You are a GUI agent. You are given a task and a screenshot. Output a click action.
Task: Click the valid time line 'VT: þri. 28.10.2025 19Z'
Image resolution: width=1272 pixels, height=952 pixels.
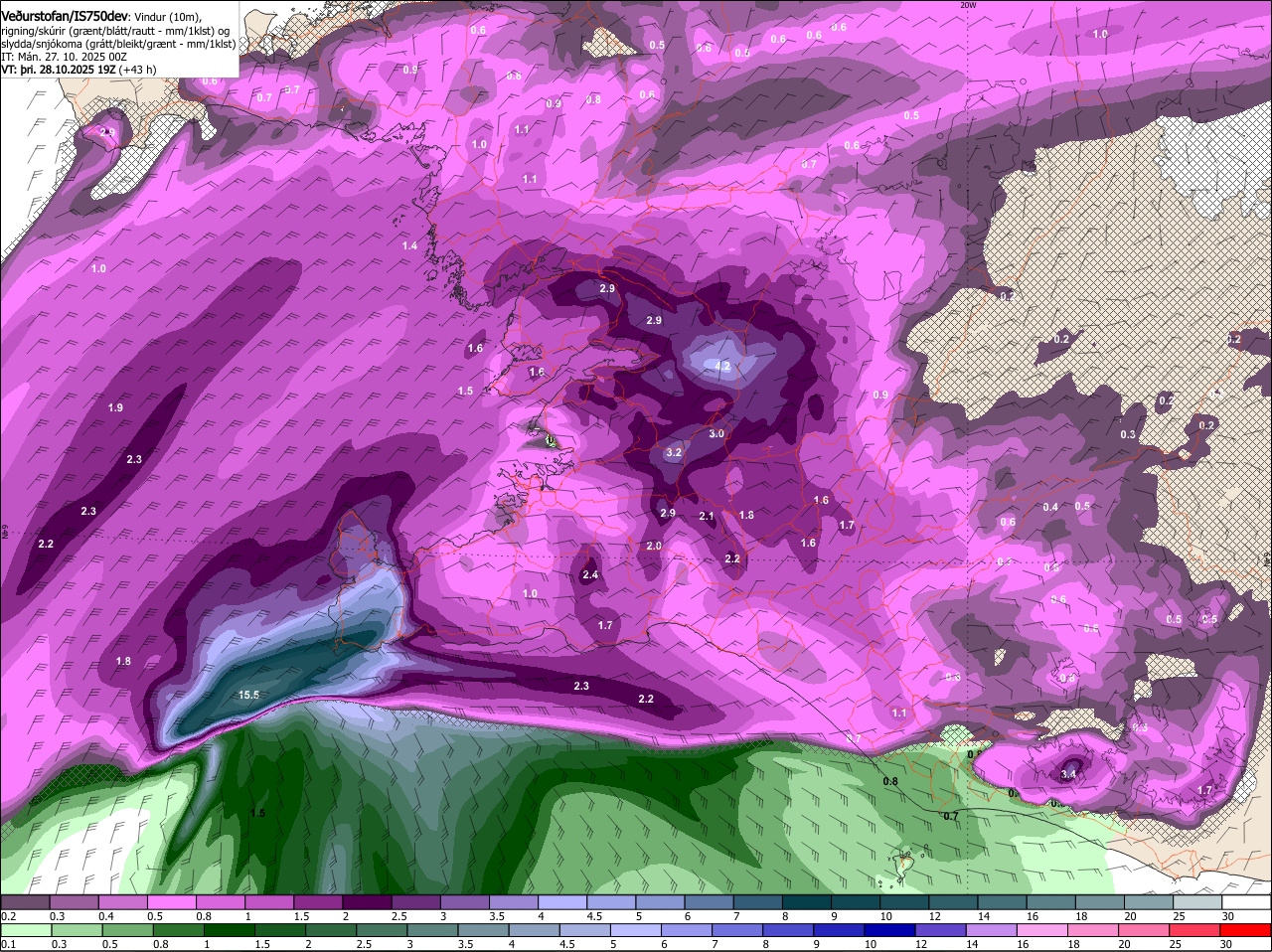coord(60,70)
